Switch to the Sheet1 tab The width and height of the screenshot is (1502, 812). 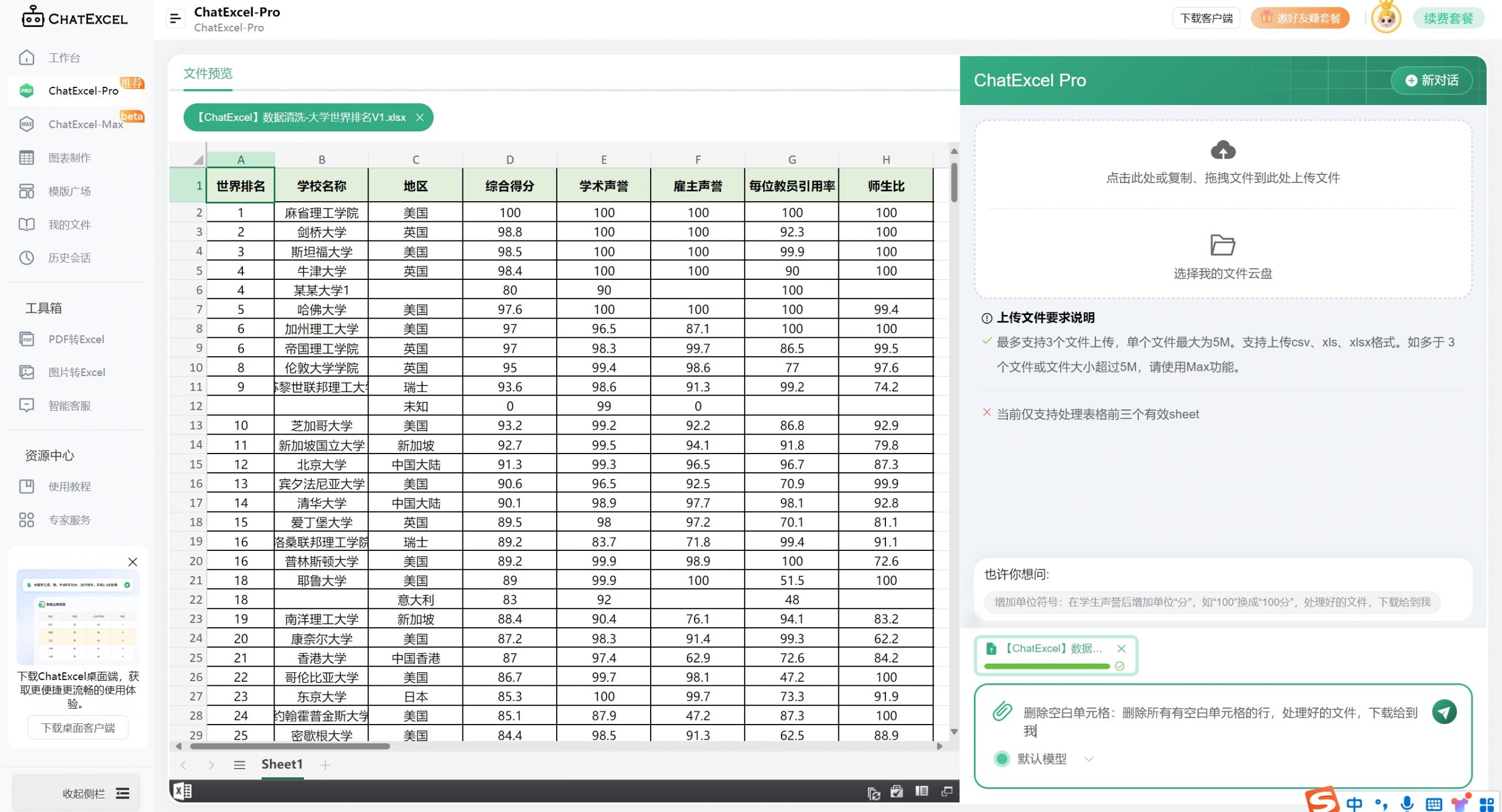pos(282,764)
